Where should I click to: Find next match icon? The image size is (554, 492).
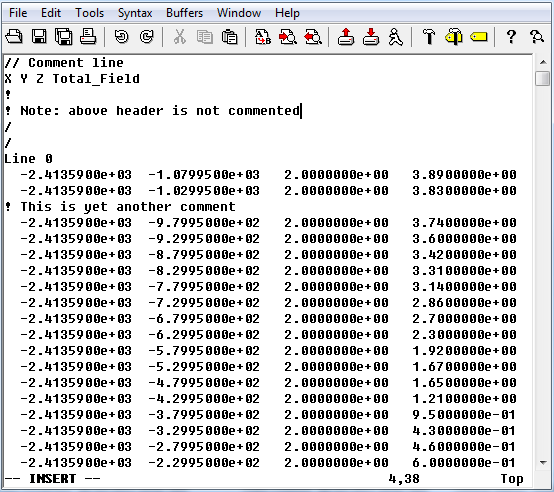288,37
